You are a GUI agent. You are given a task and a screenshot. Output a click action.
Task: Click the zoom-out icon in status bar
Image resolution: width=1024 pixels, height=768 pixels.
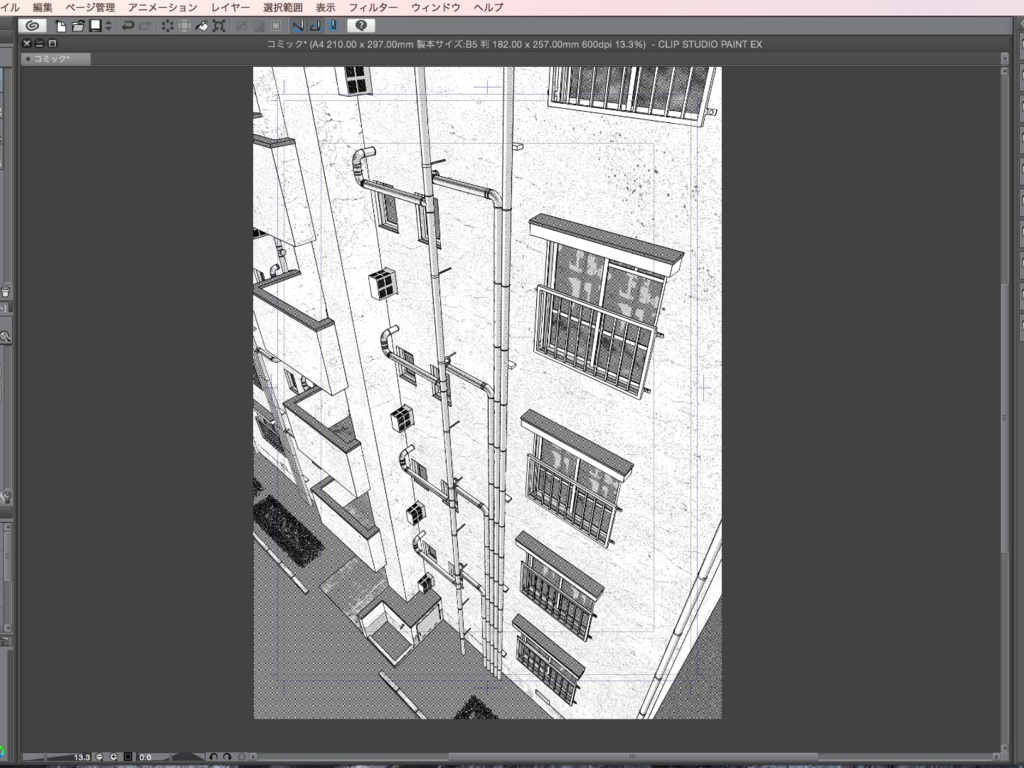coord(100,757)
